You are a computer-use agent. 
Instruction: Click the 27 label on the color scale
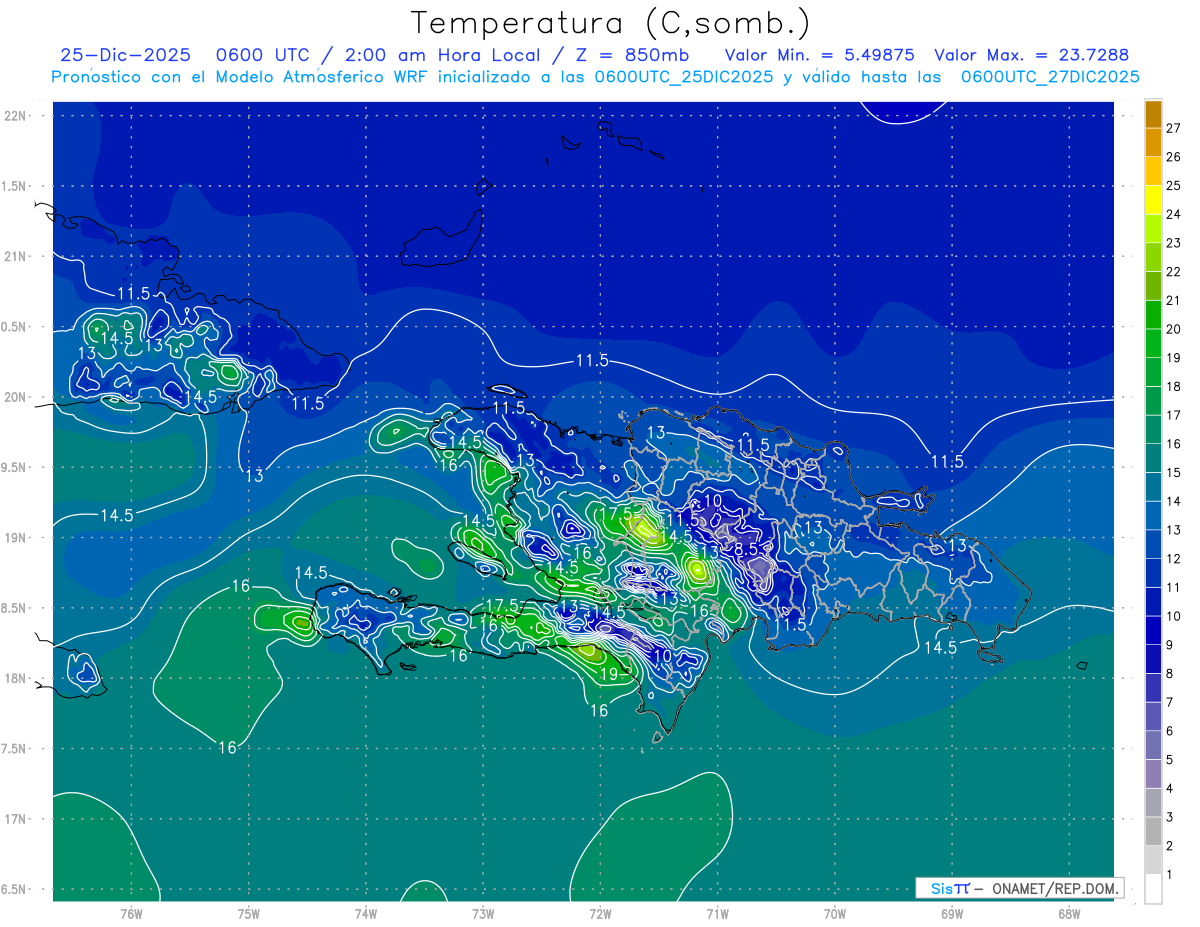pos(1173,128)
